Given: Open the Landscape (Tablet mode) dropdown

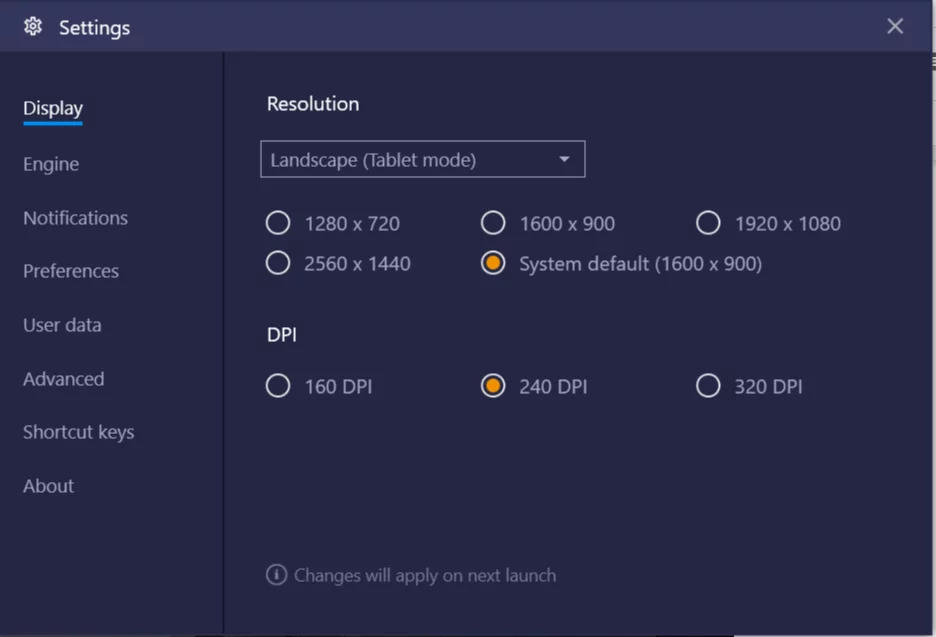Looking at the screenshot, I should 423,159.
